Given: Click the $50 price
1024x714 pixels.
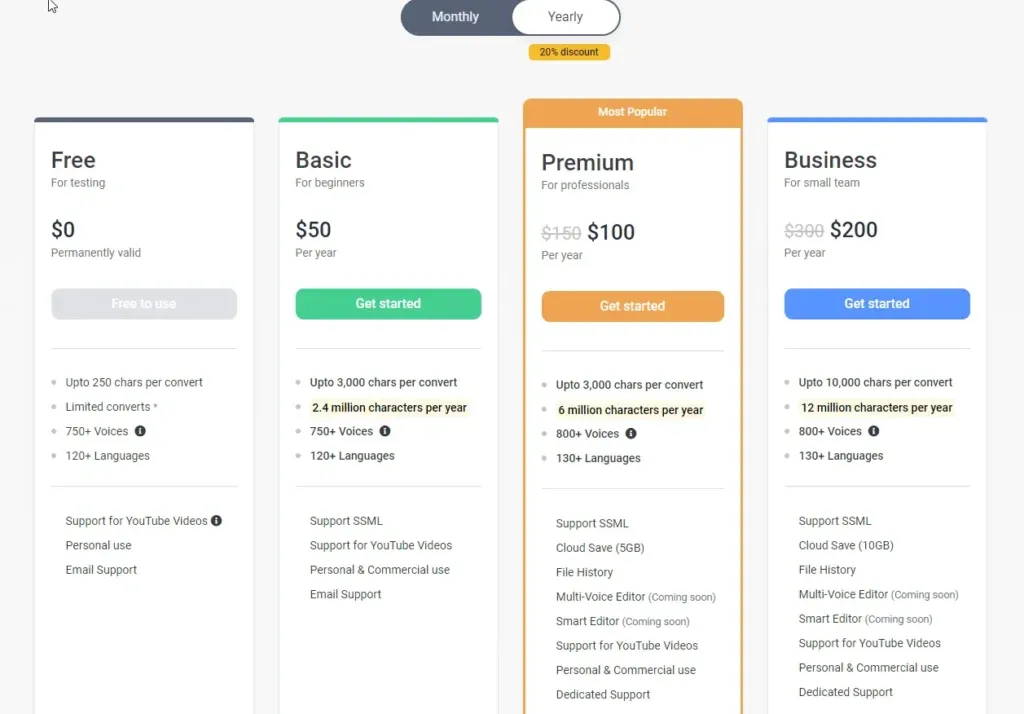Looking at the screenshot, I should point(313,230).
